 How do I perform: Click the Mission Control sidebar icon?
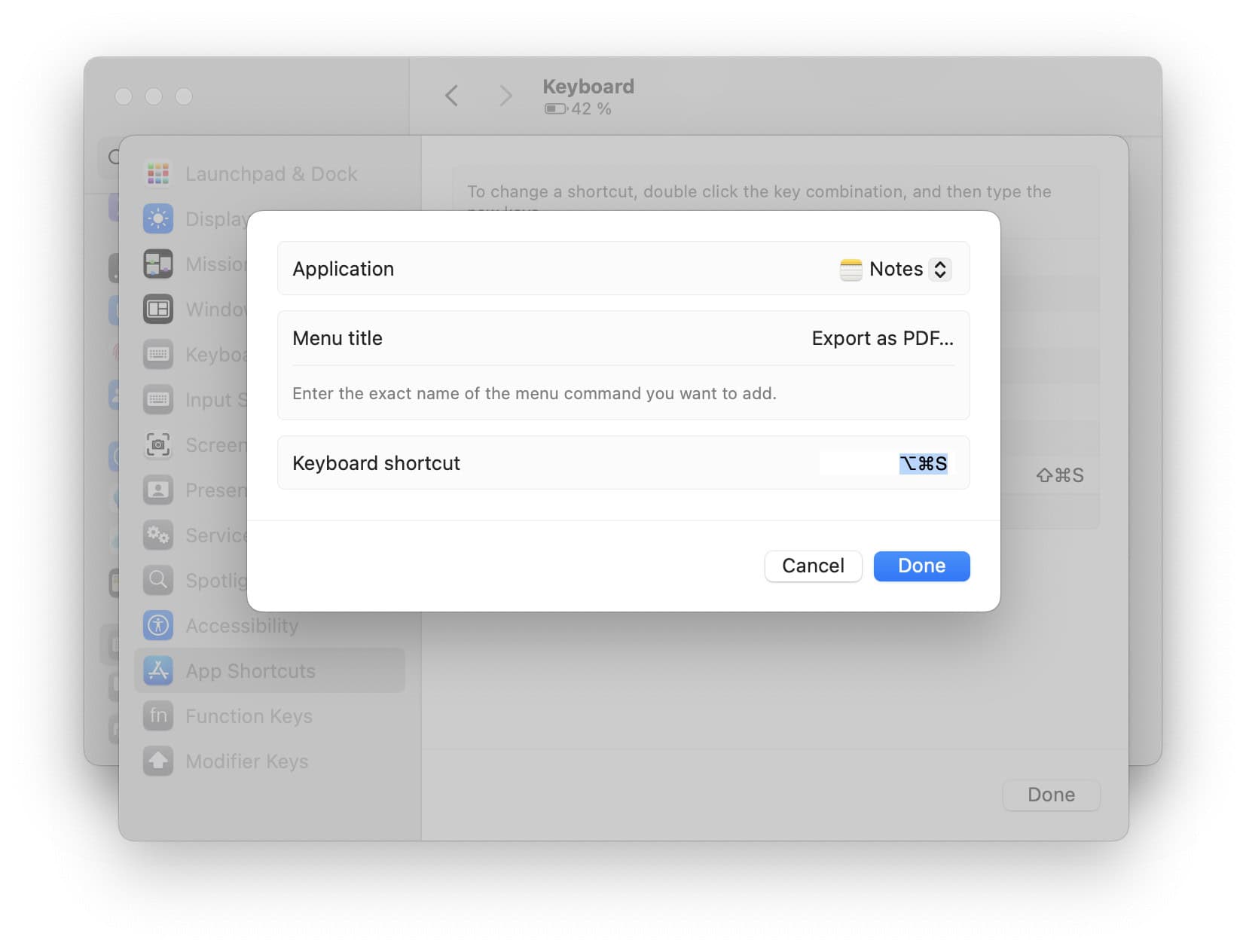[x=158, y=264]
